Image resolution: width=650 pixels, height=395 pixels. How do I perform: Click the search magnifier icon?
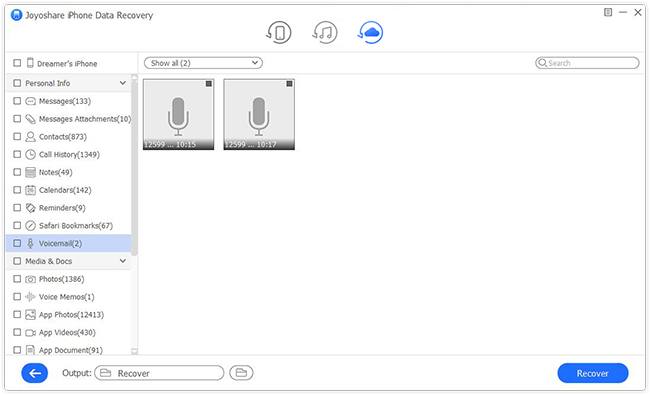[x=542, y=63]
